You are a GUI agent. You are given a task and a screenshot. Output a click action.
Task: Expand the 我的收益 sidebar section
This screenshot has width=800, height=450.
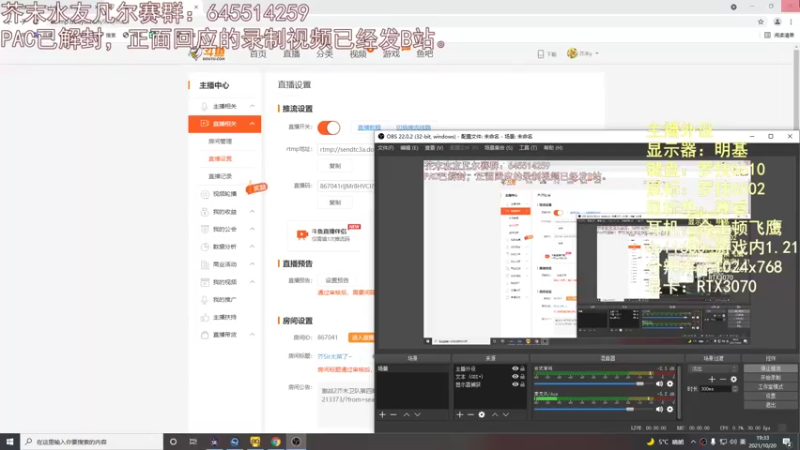(252, 212)
